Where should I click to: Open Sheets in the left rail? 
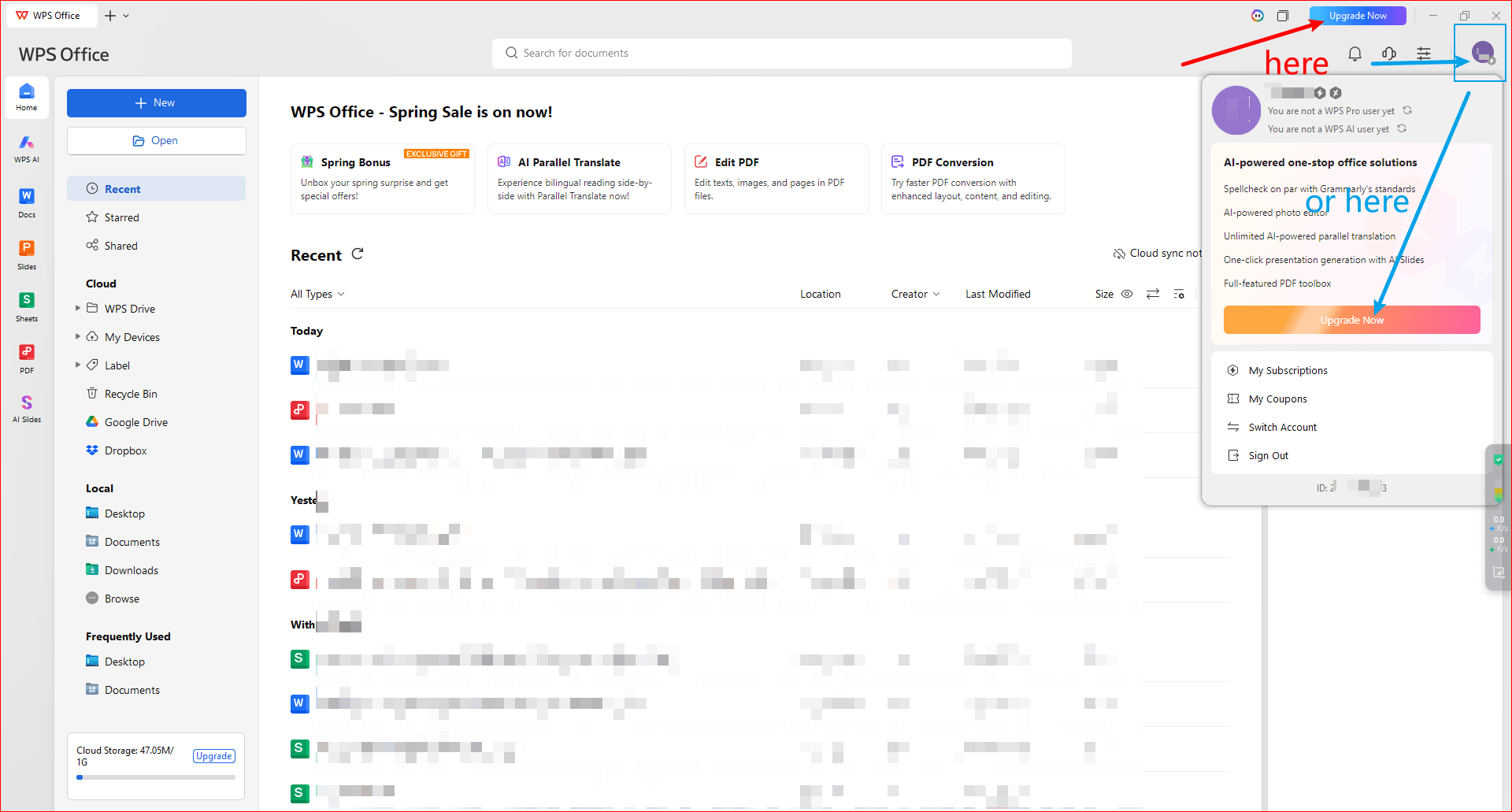click(x=27, y=306)
